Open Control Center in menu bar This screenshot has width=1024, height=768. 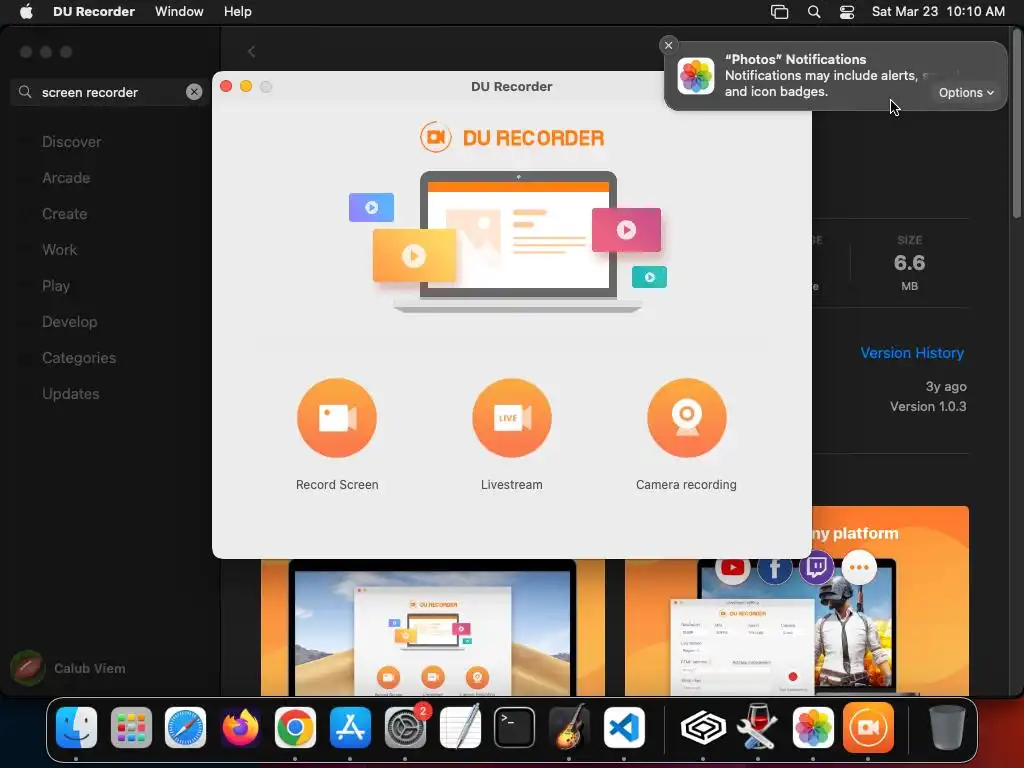(x=847, y=12)
